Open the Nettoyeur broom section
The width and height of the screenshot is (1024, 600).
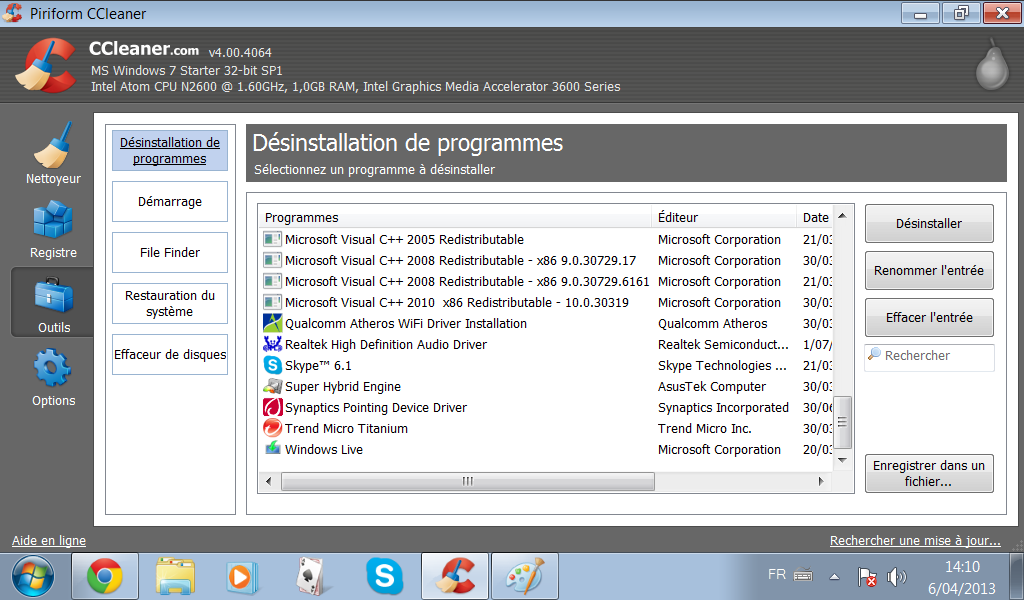coord(53,154)
